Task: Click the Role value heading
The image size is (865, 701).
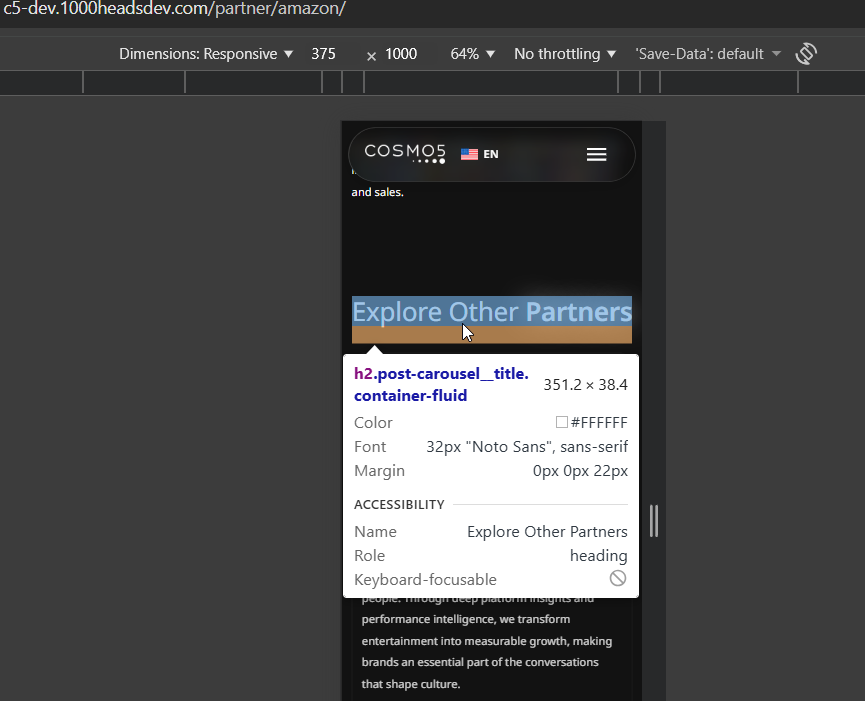Action: [x=599, y=555]
